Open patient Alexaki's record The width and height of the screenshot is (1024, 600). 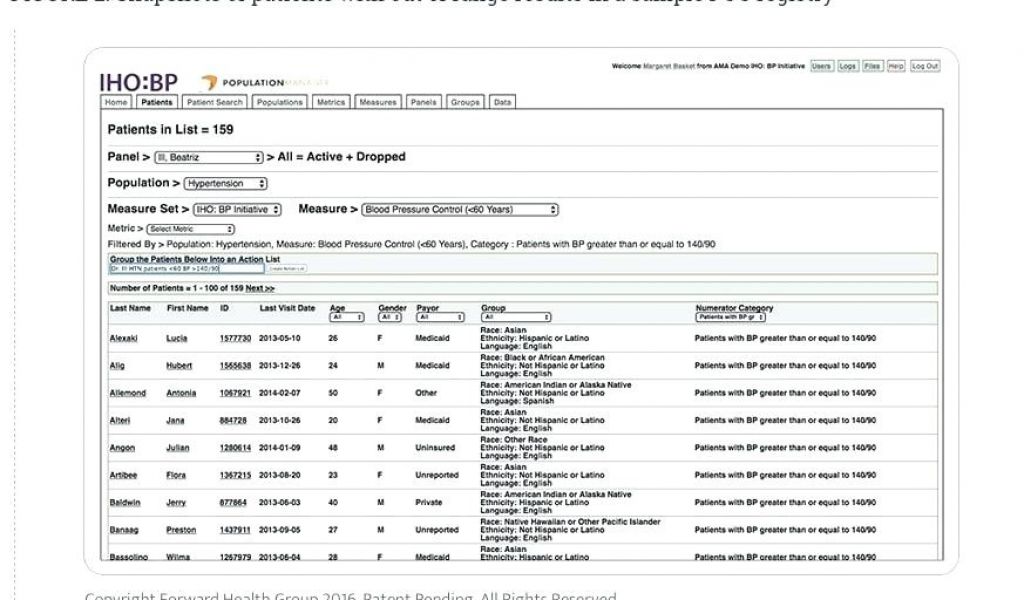[123, 338]
